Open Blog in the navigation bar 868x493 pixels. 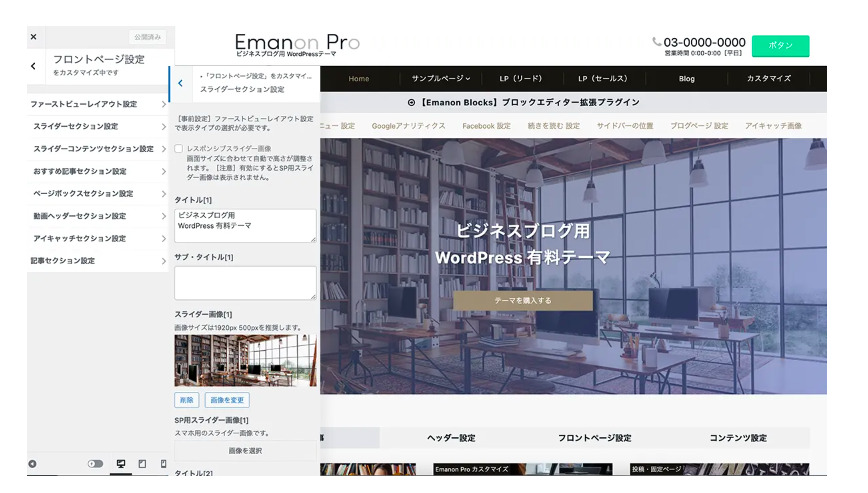[686, 79]
